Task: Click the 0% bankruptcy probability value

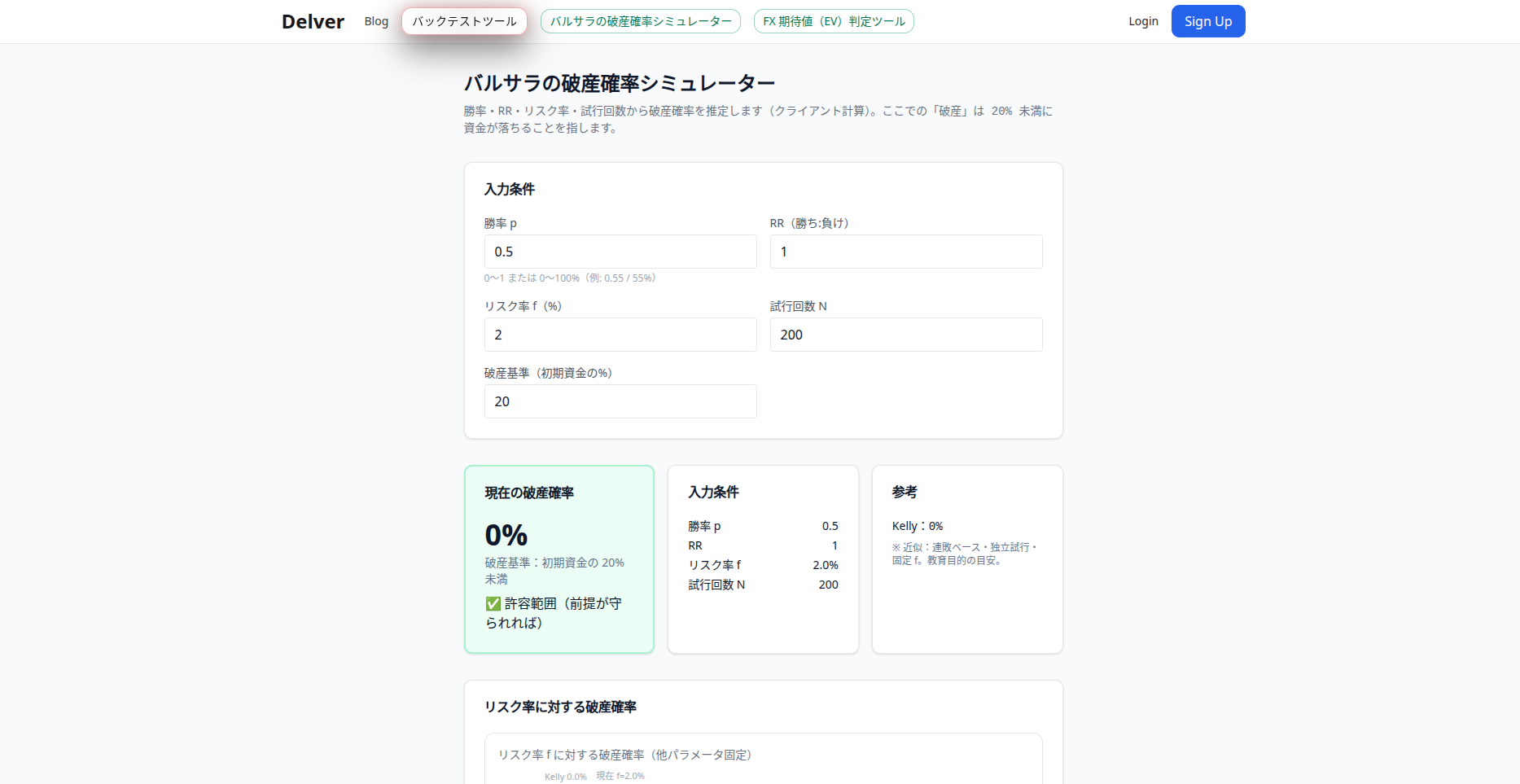Action: (x=506, y=535)
